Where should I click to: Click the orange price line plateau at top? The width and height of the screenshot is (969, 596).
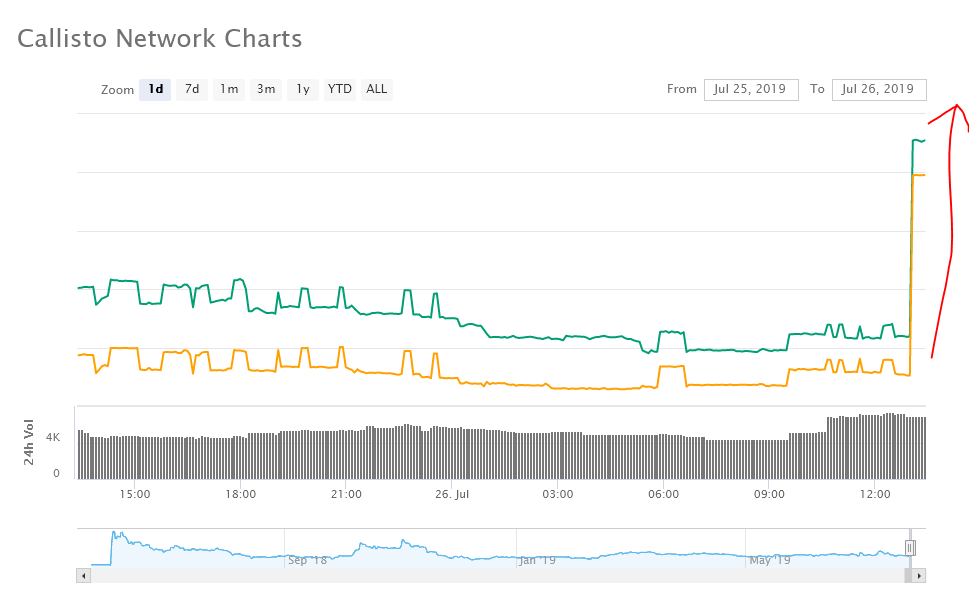pos(919,175)
